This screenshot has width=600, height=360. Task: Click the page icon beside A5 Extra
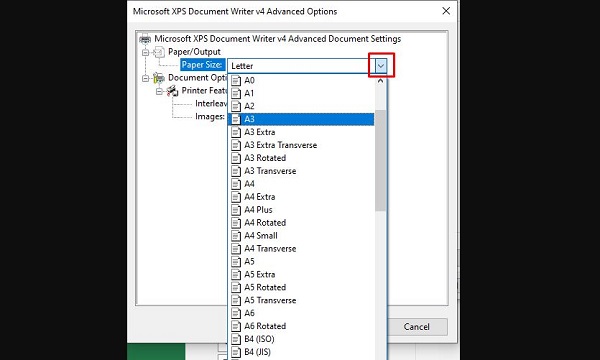coord(236,275)
